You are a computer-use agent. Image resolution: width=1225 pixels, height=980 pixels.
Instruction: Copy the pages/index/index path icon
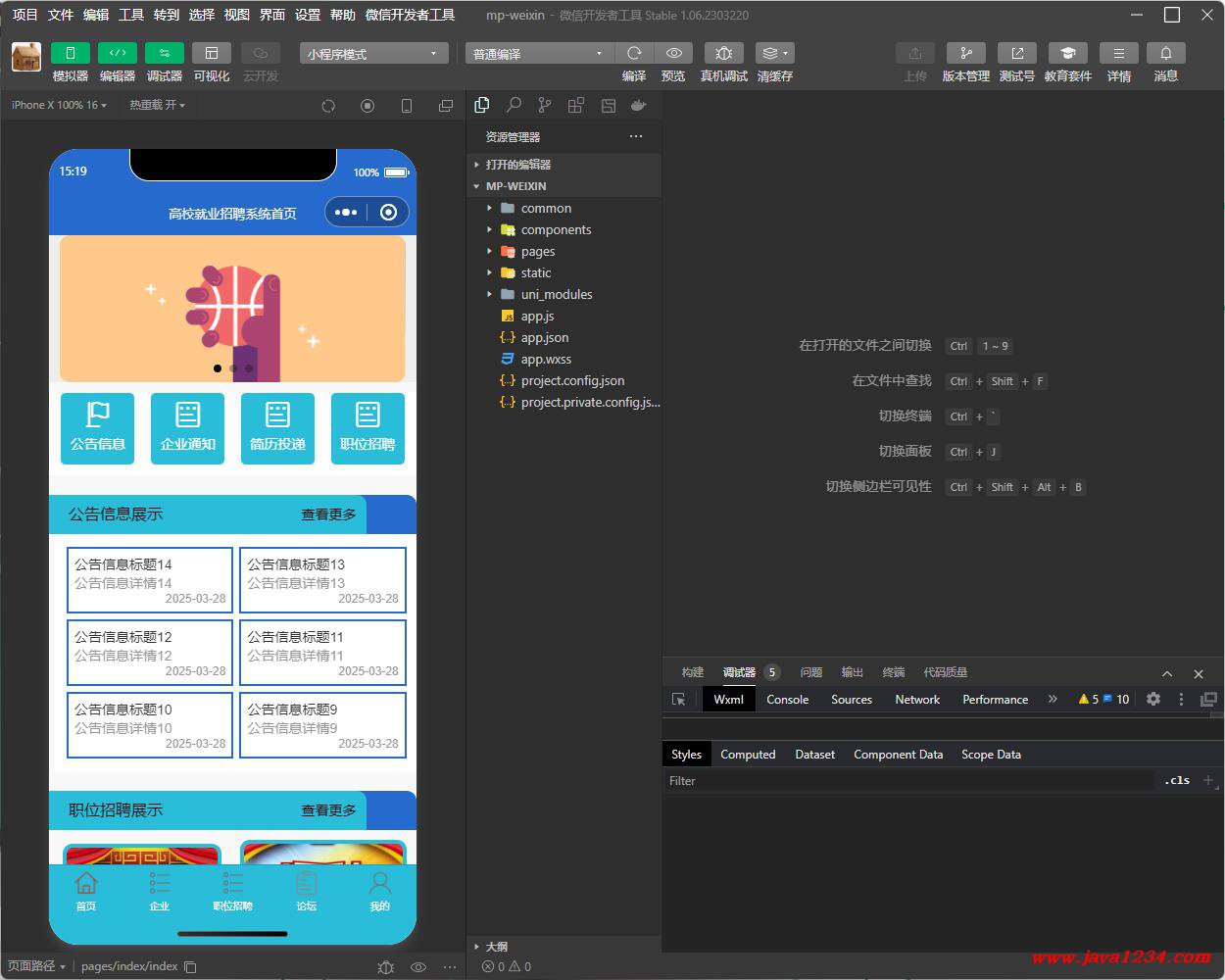pyautogui.click(x=191, y=967)
